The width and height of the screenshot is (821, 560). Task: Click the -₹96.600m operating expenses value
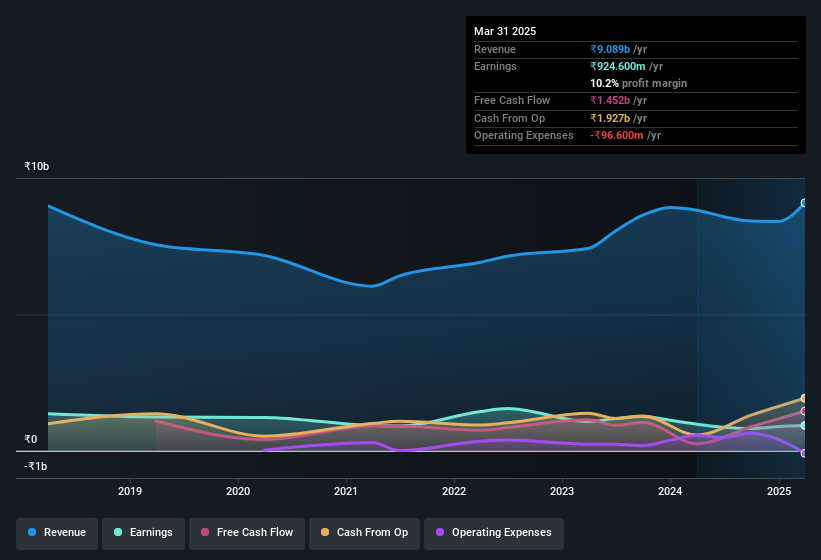pyautogui.click(x=617, y=136)
